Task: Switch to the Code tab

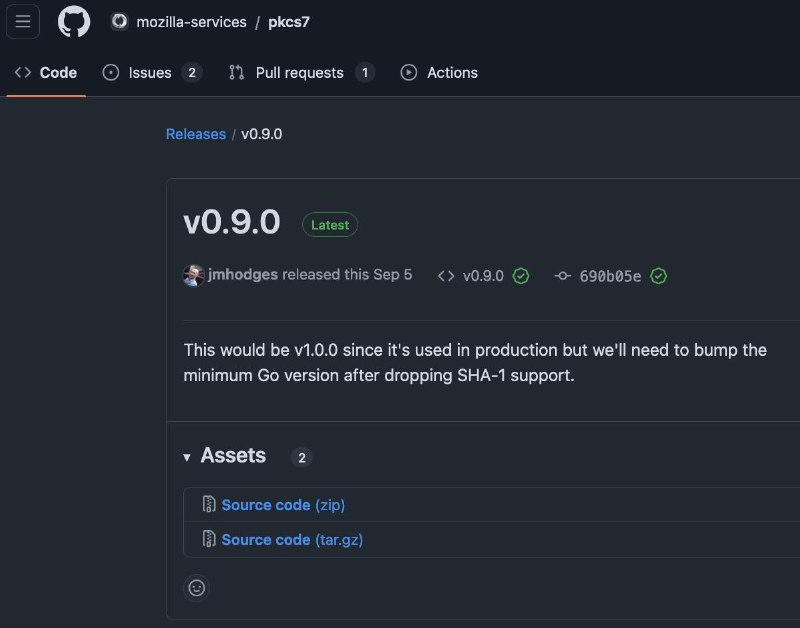Action: click(x=46, y=73)
